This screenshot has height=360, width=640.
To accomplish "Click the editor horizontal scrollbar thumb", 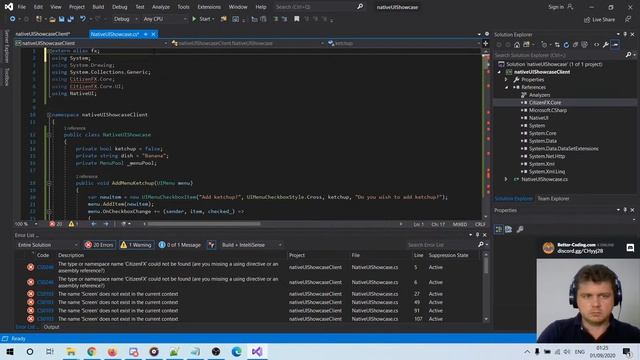I will click(x=204, y=224).
